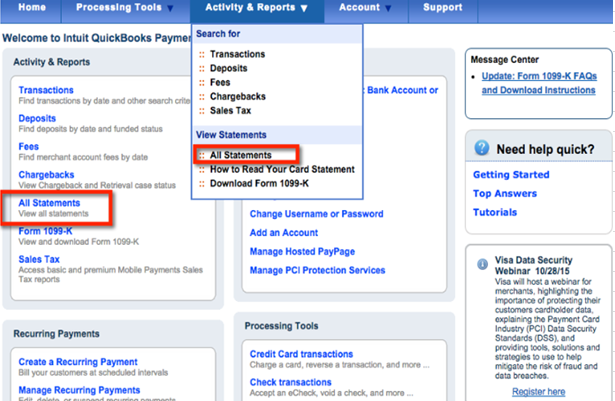The width and height of the screenshot is (615, 401).
Task: Click 'Search for' dropdown section header
Action: point(218,34)
